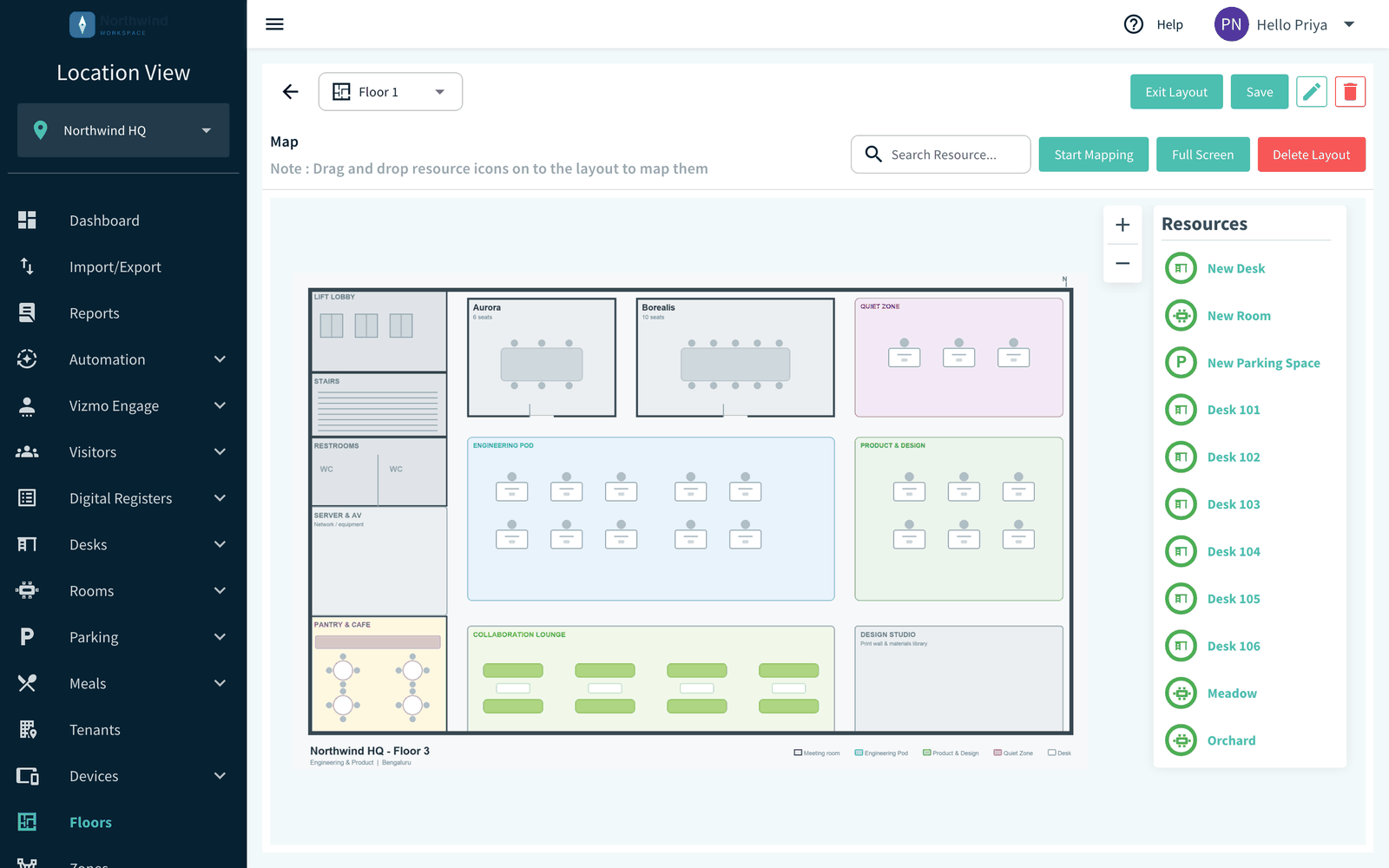The width and height of the screenshot is (1389, 868).
Task: Click the Help question mark icon
Action: [1134, 24]
